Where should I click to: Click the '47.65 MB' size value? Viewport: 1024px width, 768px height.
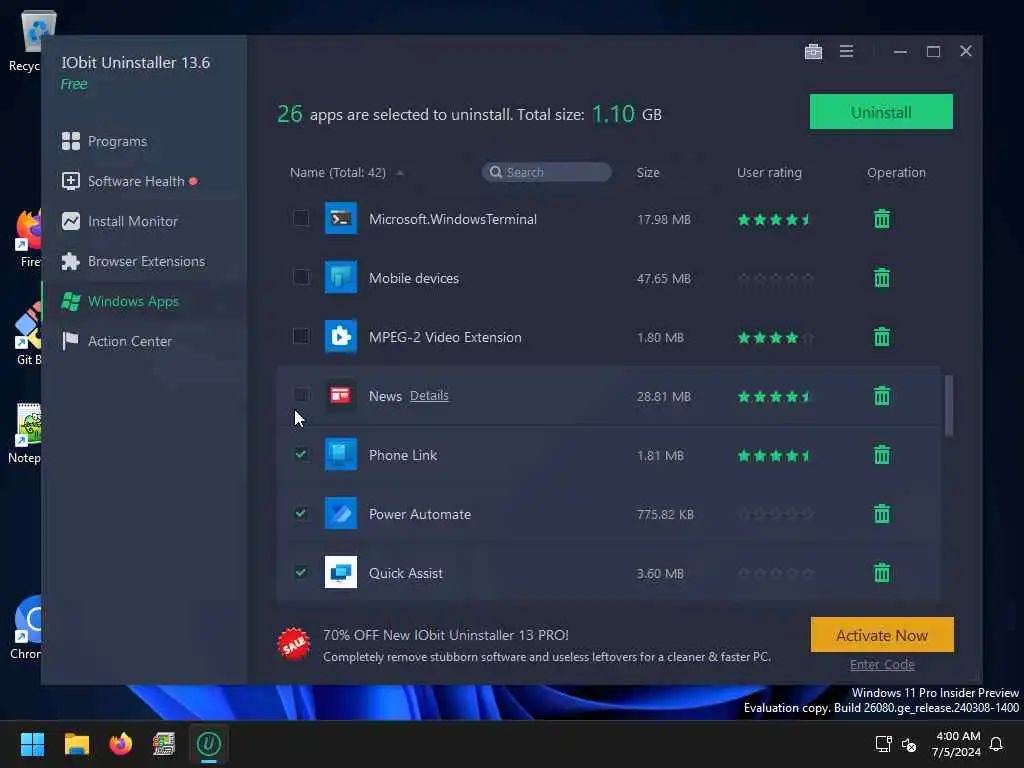click(x=664, y=278)
